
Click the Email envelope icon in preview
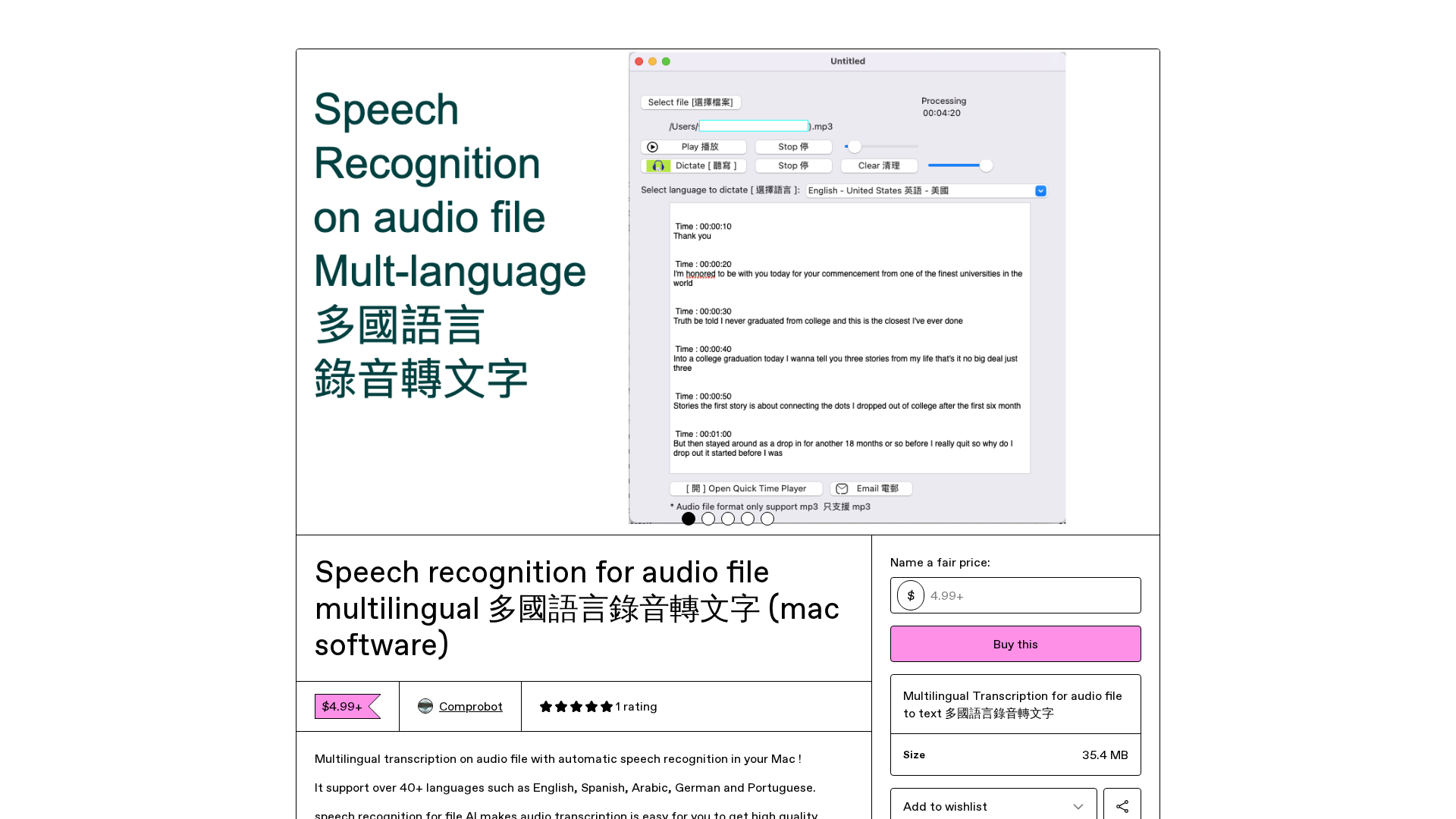pos(842,489)
